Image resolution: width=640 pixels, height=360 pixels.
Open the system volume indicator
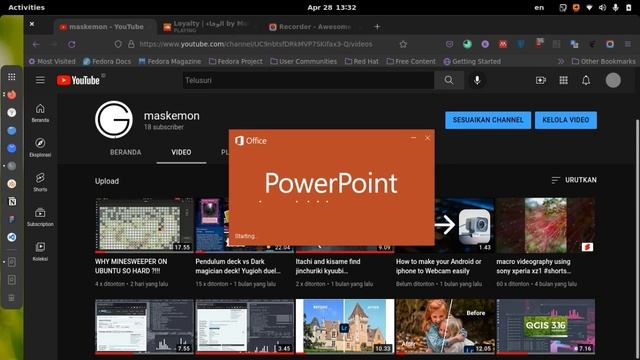point(602,7)
